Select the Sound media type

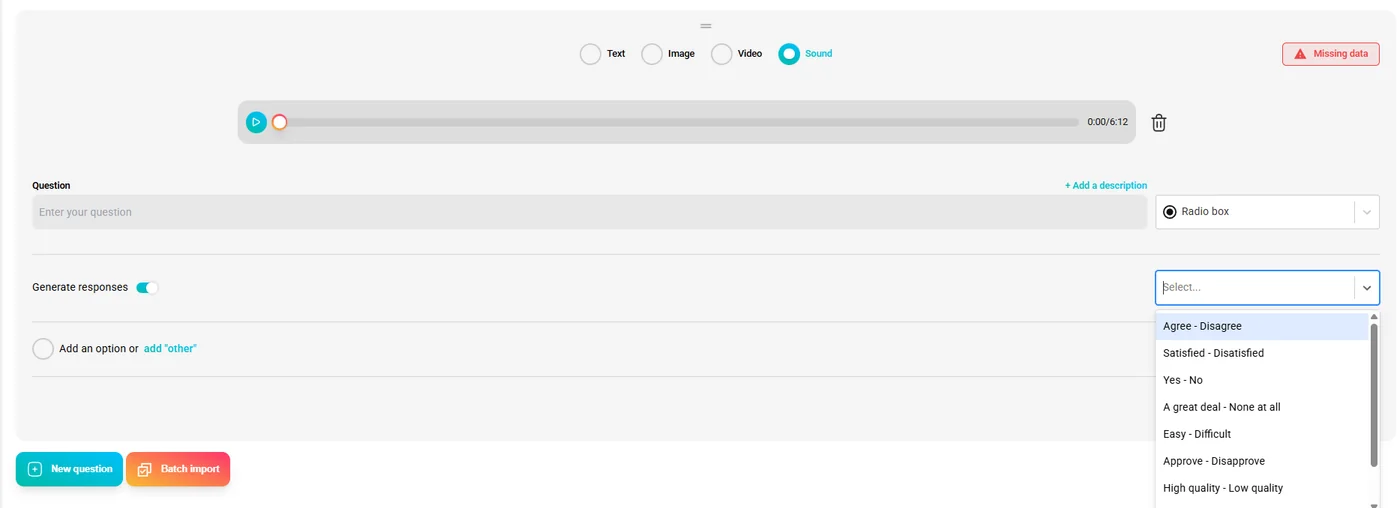789,54
